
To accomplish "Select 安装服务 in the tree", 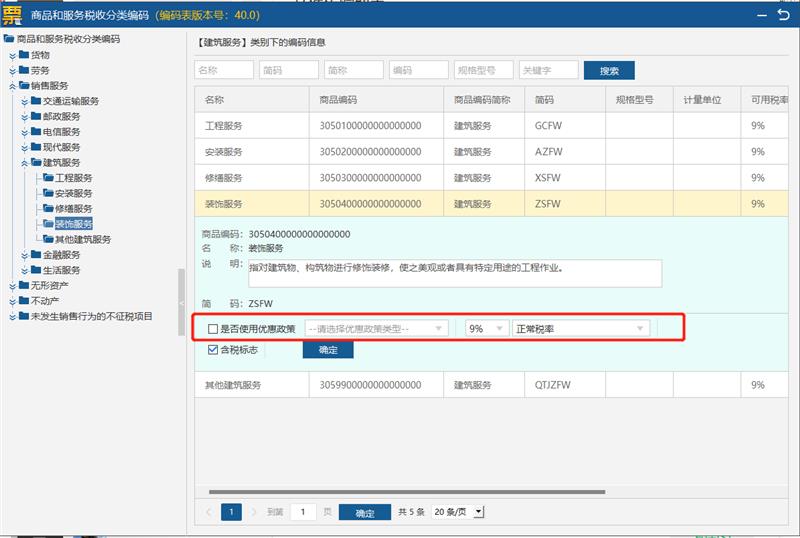I will click(x=73, y=193).
